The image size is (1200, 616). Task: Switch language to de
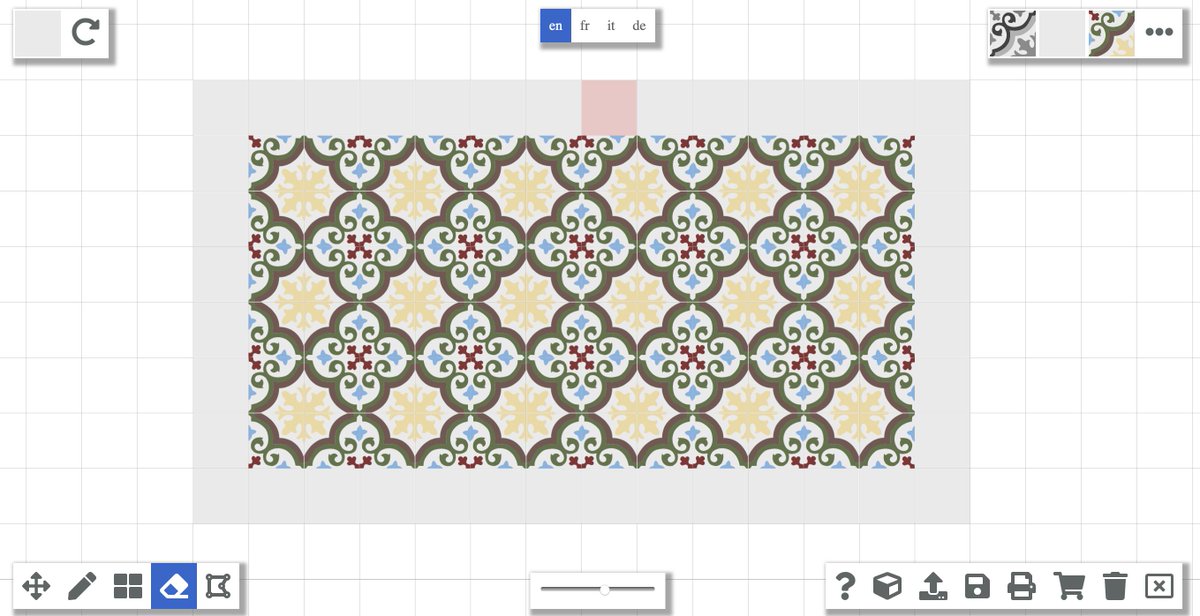(639, 26)
